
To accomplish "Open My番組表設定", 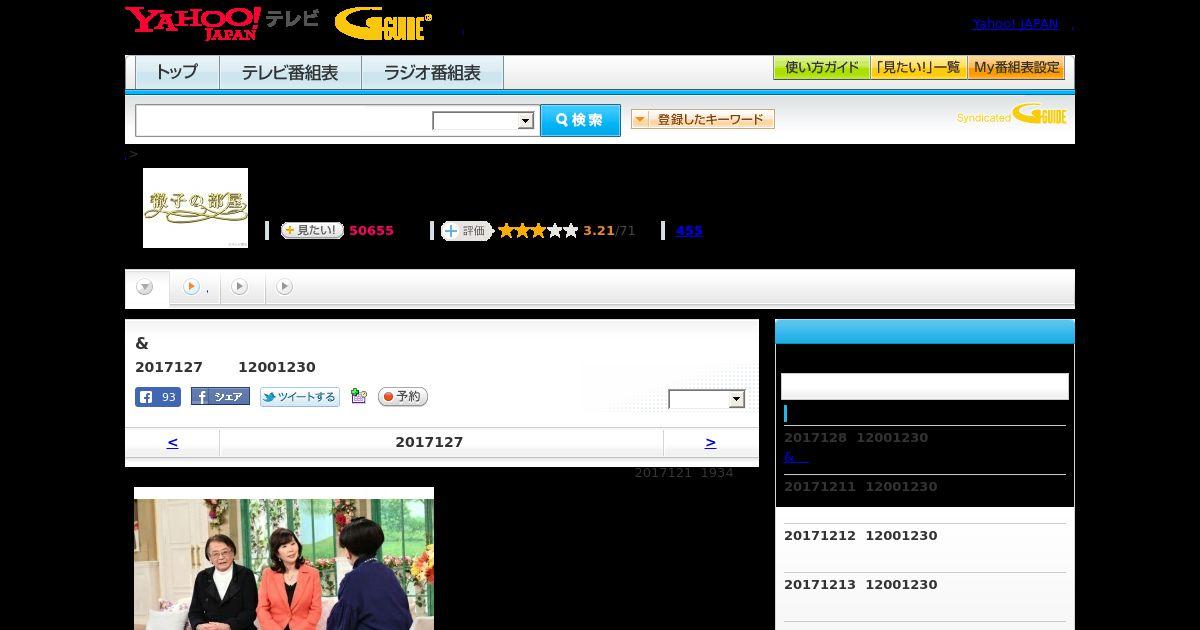I will pyautogui.click(x=1016, y=68).
